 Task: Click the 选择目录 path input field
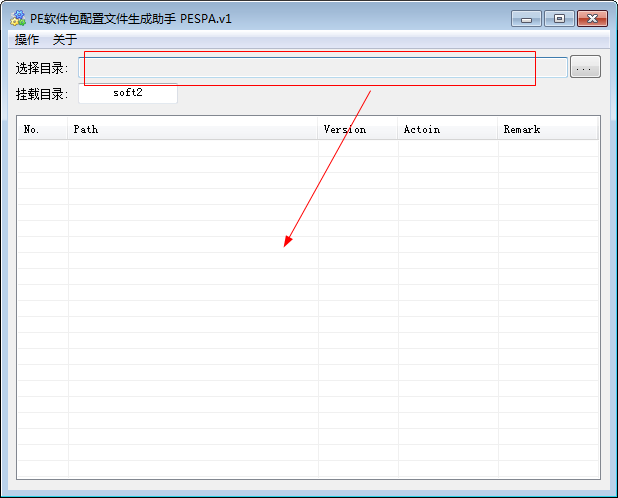[323, 67]
